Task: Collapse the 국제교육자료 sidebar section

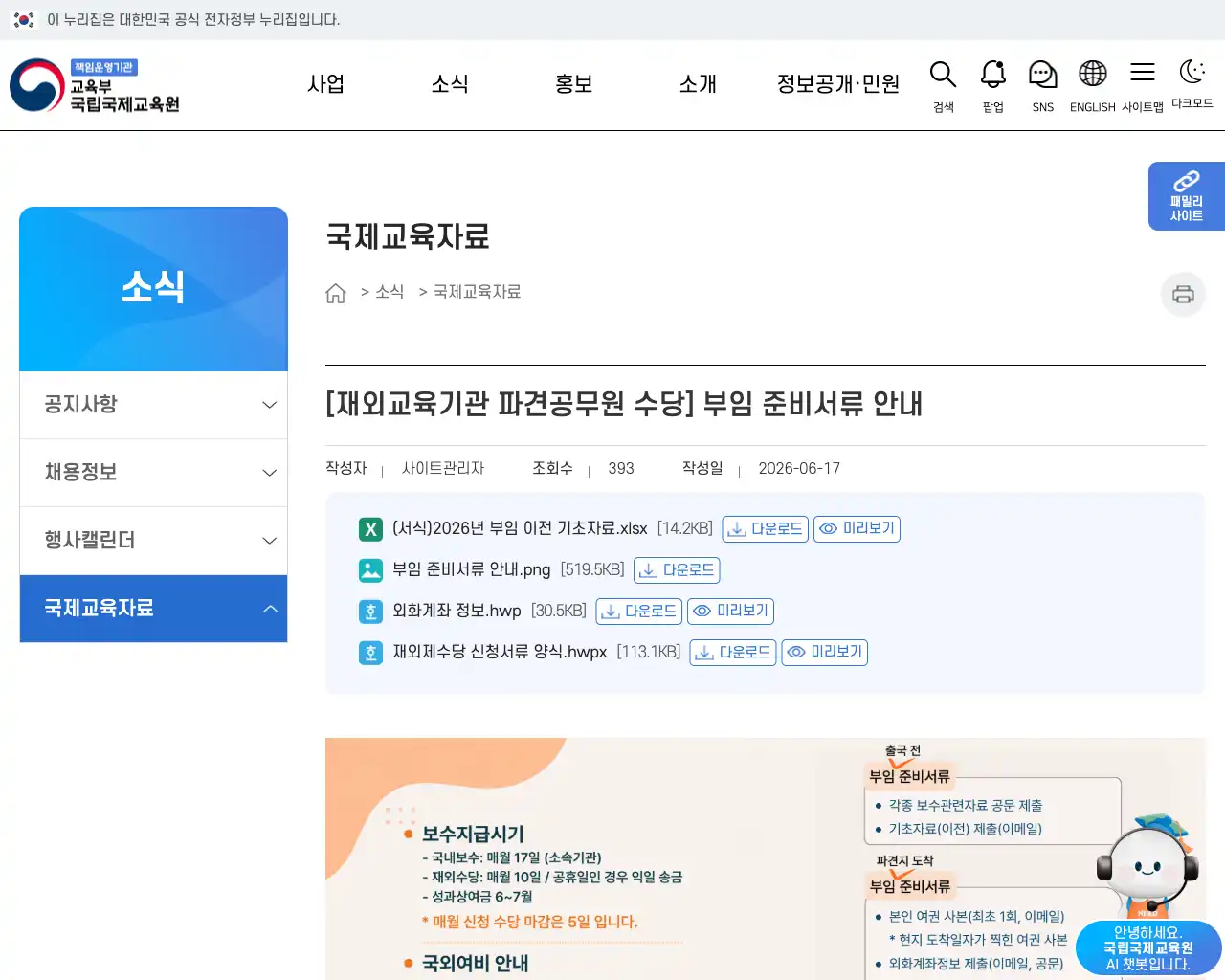Action: point(153,609)
